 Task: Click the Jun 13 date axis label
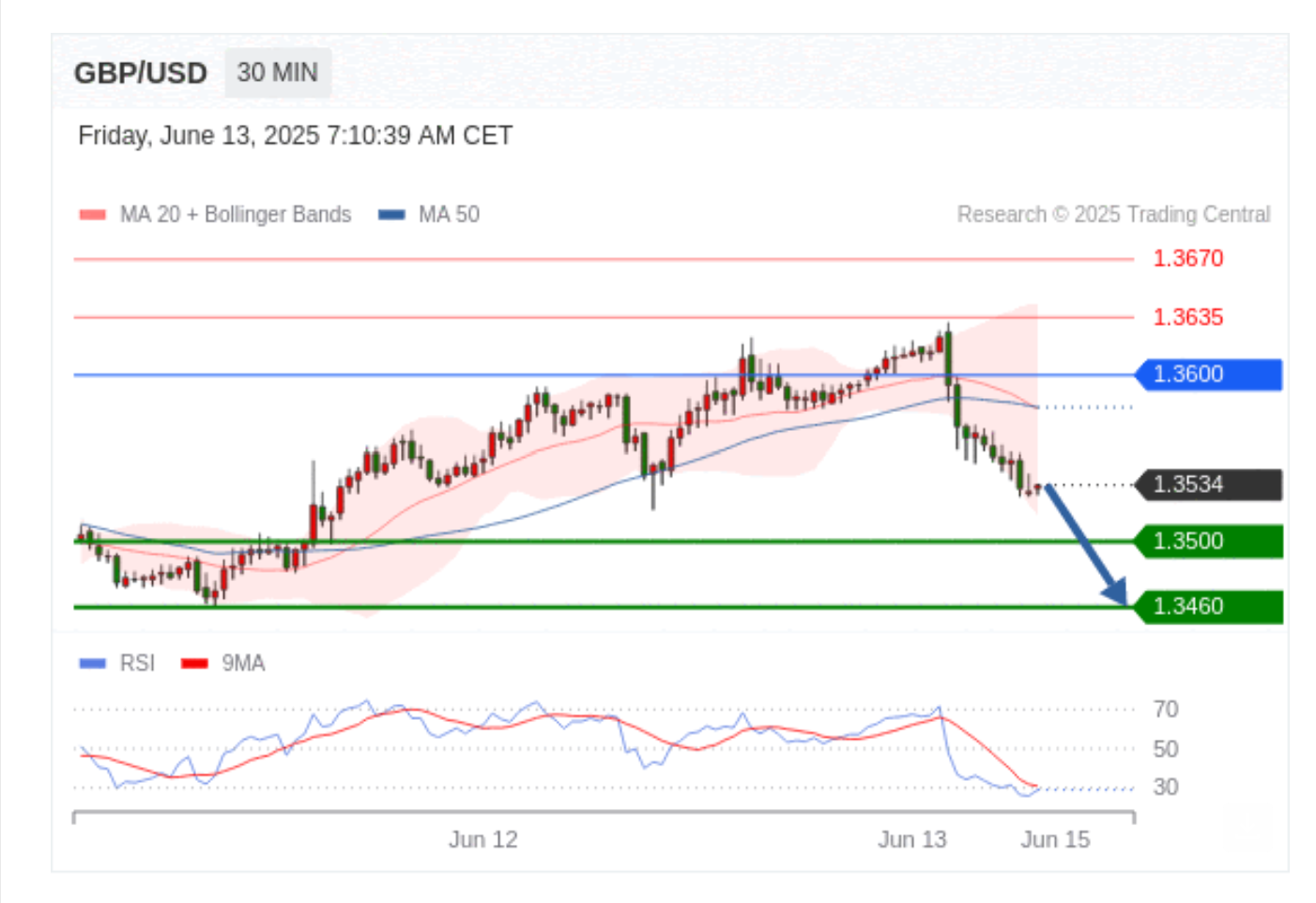pyautogui.click(x=912, y=839)
